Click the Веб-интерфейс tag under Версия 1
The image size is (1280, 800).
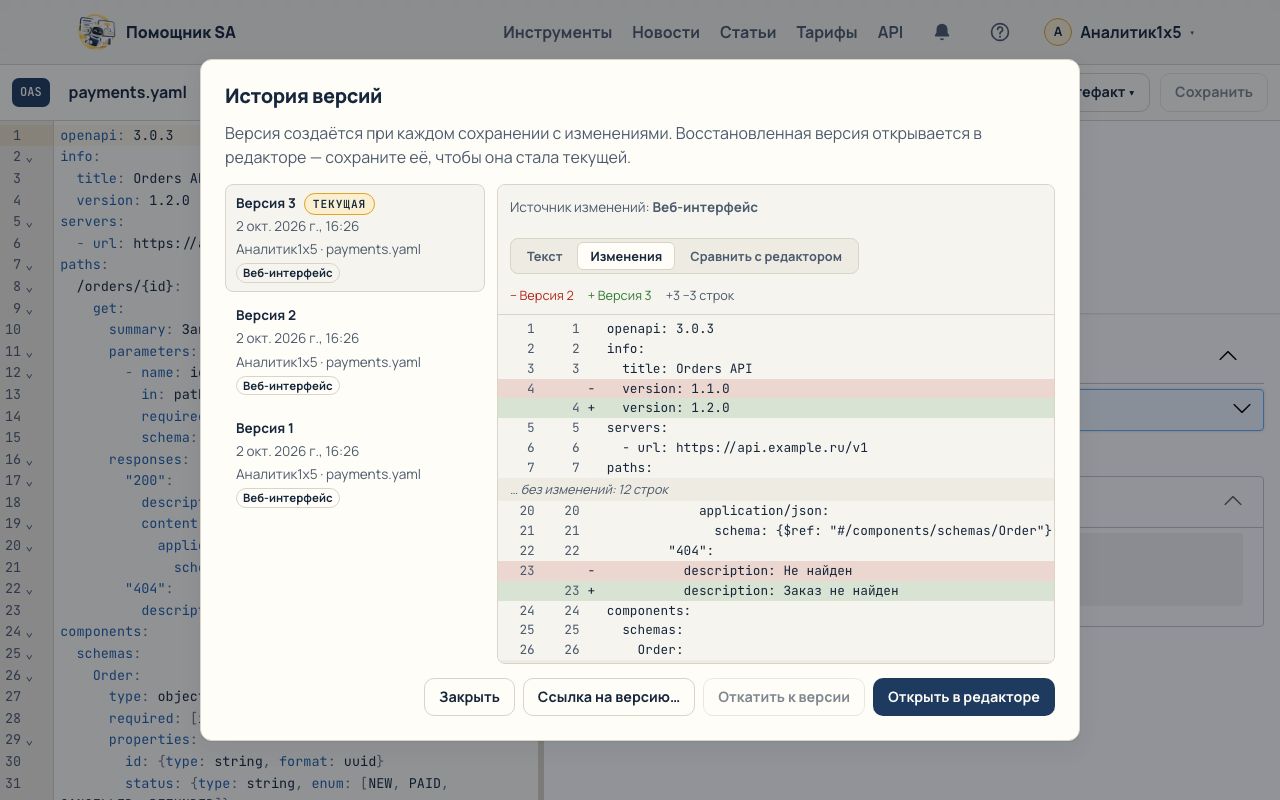[288, 498]
